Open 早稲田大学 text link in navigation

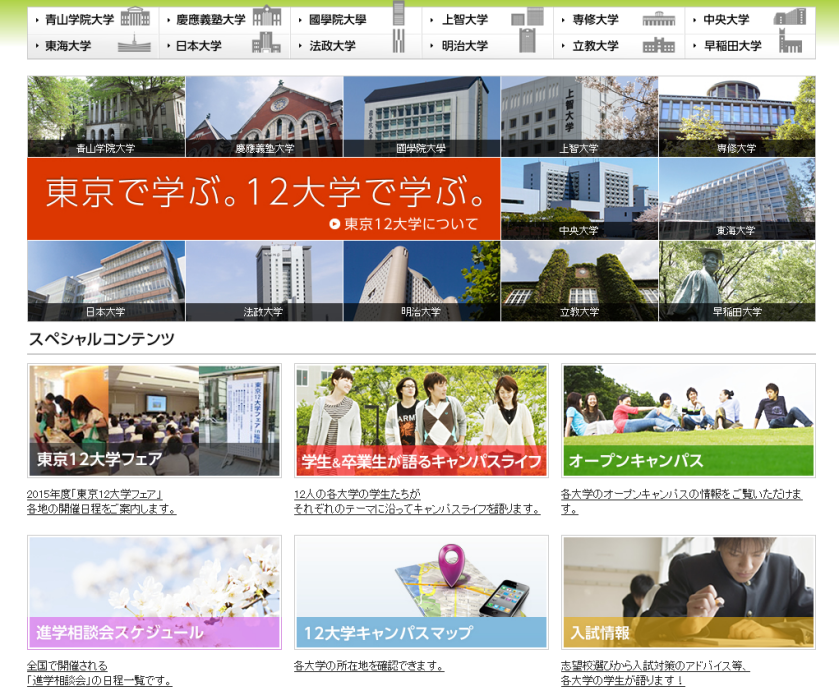coord(733,46)
